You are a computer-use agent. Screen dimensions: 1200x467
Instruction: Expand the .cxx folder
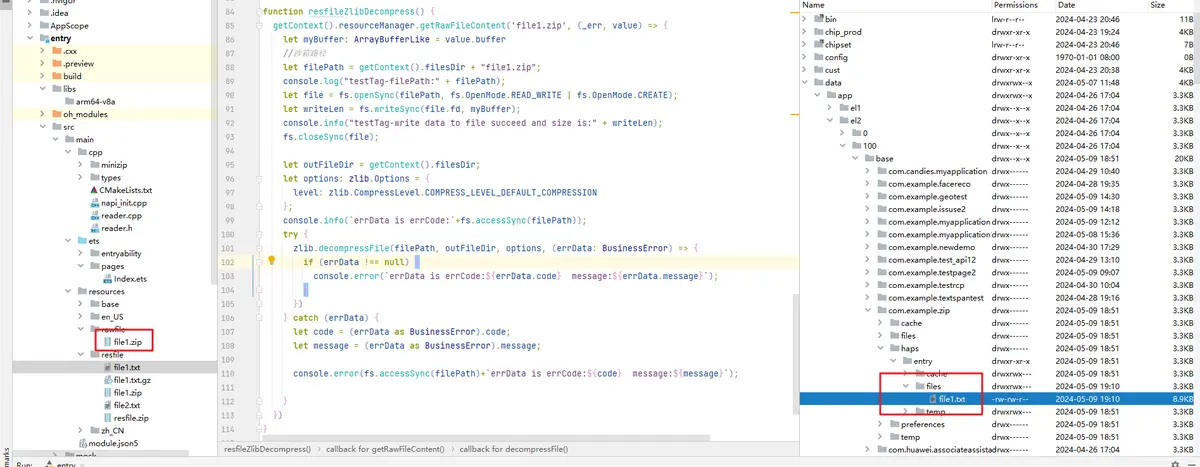click(42, 50)
